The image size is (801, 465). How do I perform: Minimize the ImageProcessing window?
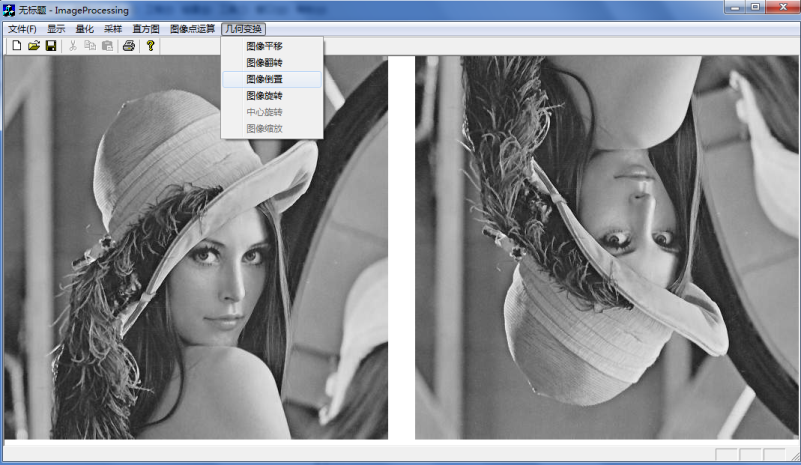pos(735,7)
